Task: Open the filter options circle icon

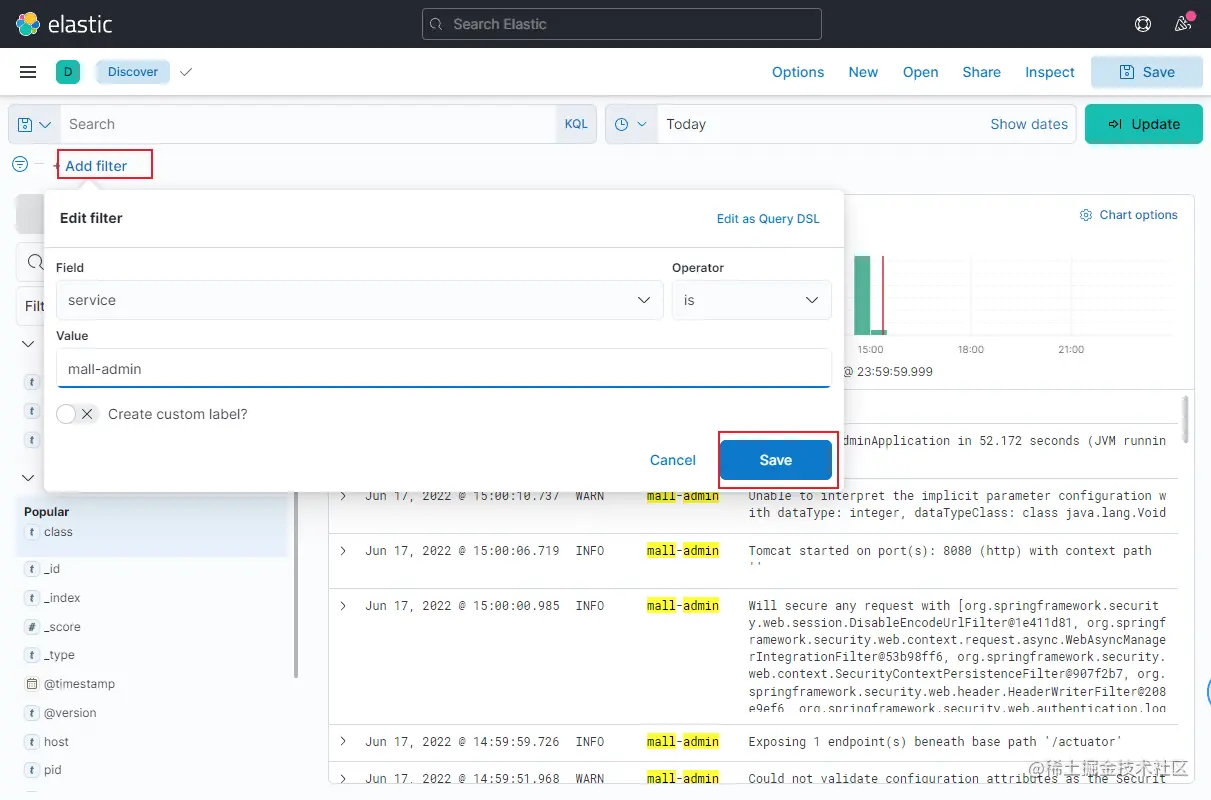Action: [20, 164]
